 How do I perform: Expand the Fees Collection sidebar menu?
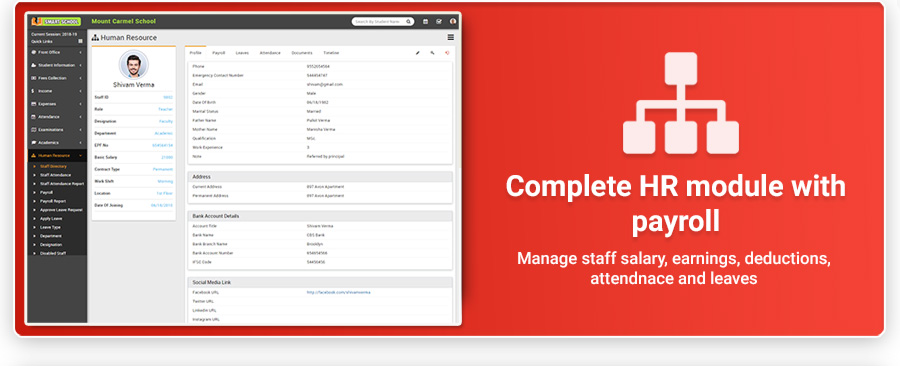point(57,78)
